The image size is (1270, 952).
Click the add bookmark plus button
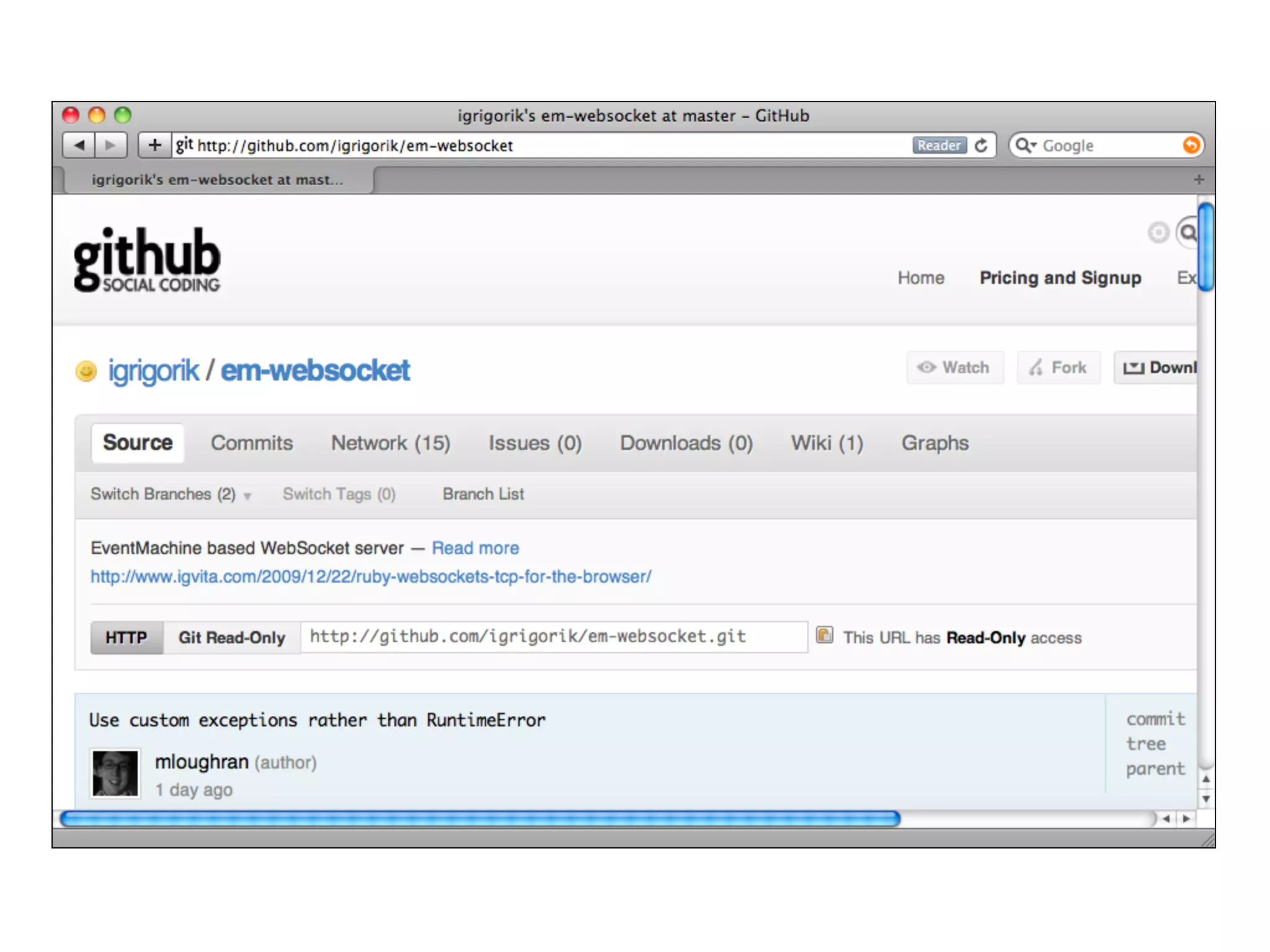click(x=154, y=145)
